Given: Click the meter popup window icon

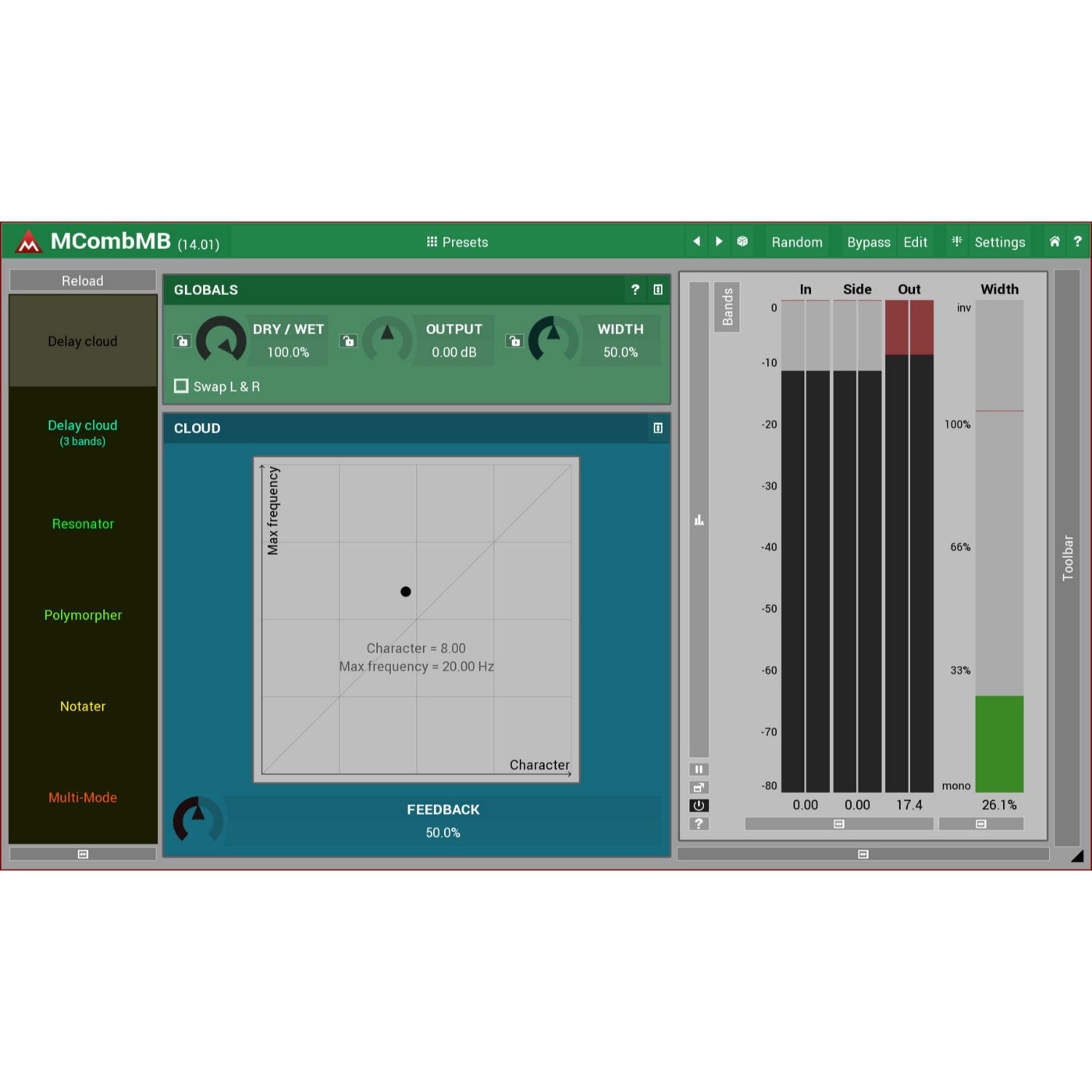Looking at the screenshot, I should 699,787.
